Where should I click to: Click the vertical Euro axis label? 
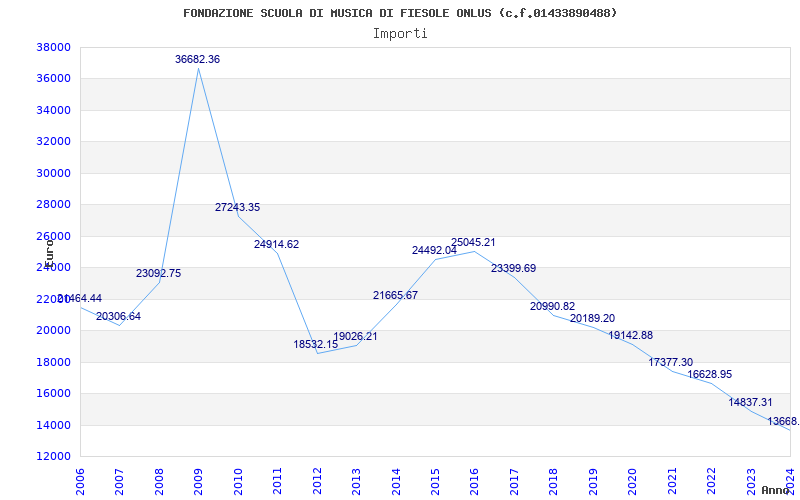click(48, 252)
